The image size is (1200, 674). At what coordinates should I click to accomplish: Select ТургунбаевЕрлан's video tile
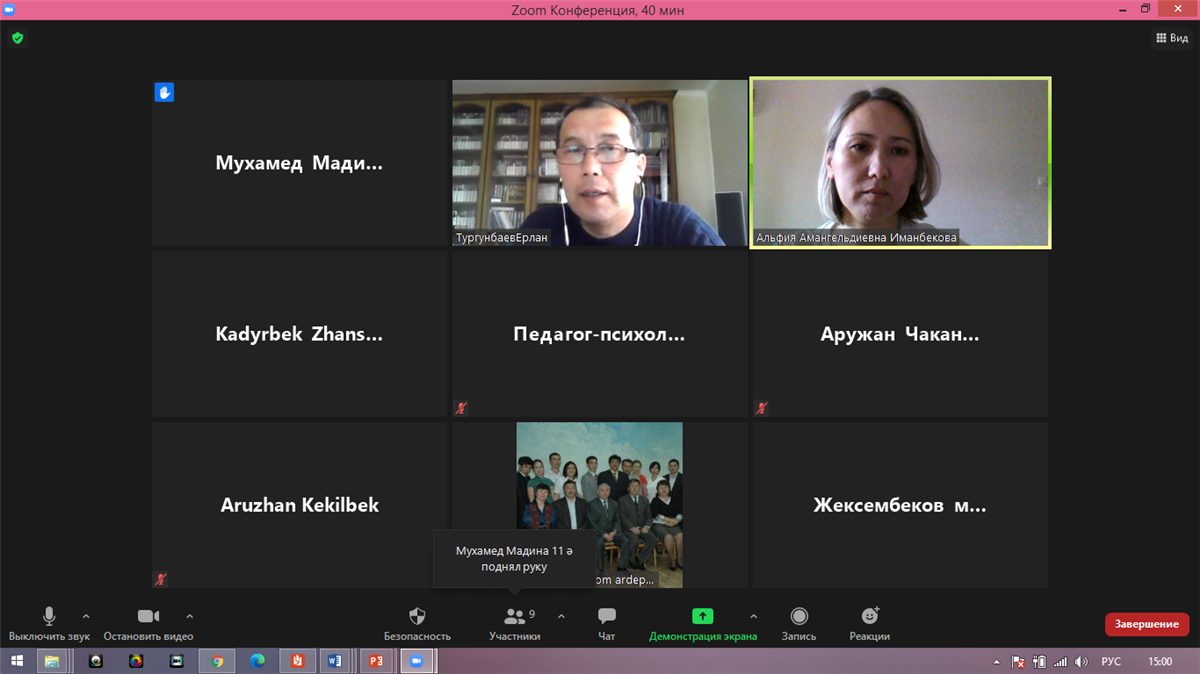click(599, 162)
